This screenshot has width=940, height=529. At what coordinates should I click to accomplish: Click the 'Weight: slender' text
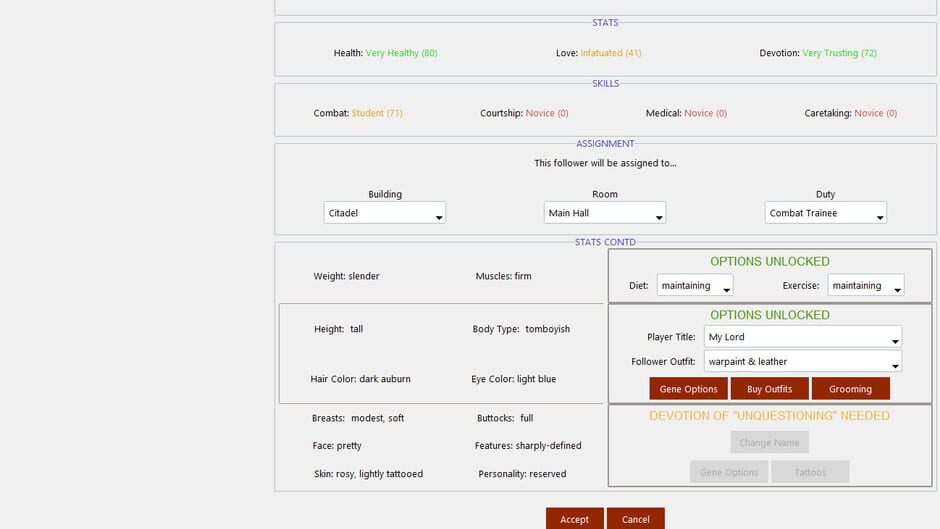[347, 276]
